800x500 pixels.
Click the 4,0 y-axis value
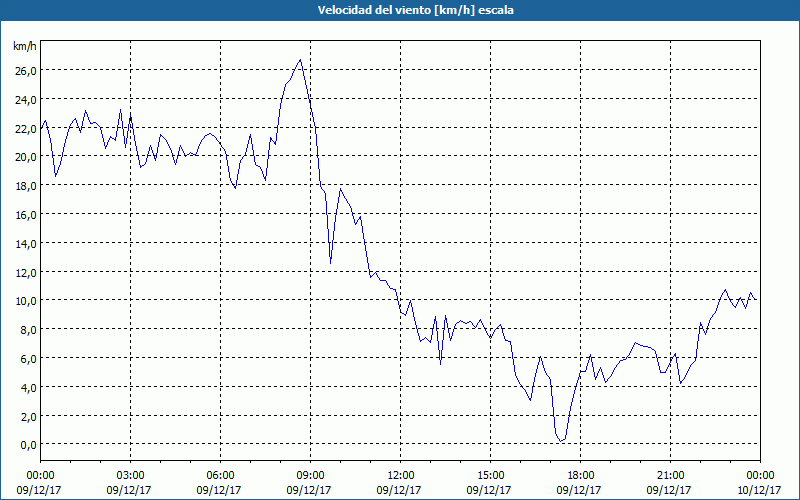28,388
